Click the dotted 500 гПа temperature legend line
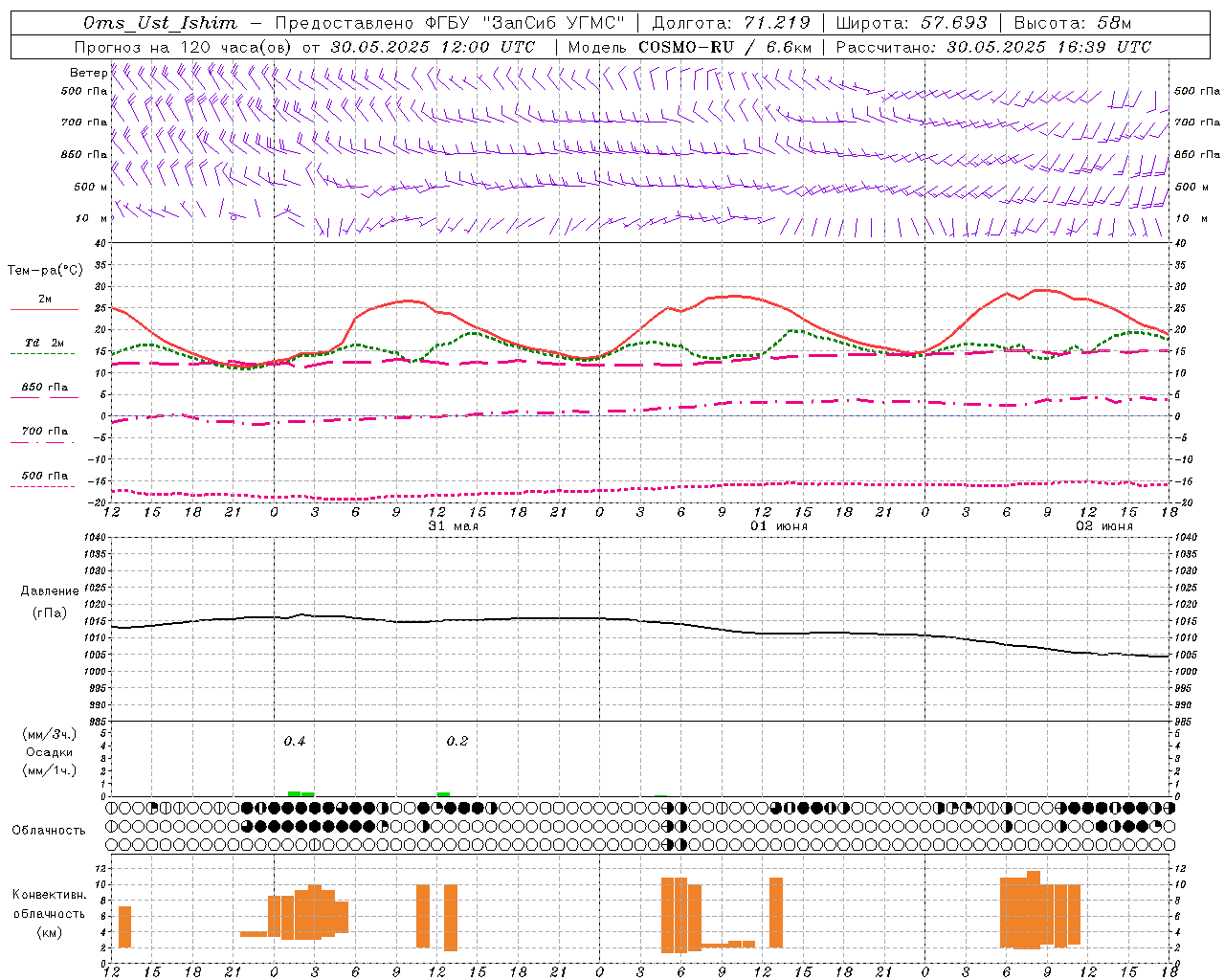The height and width of the screenshot is (980, 1225). pyautogui.click(x=42, y=486)
